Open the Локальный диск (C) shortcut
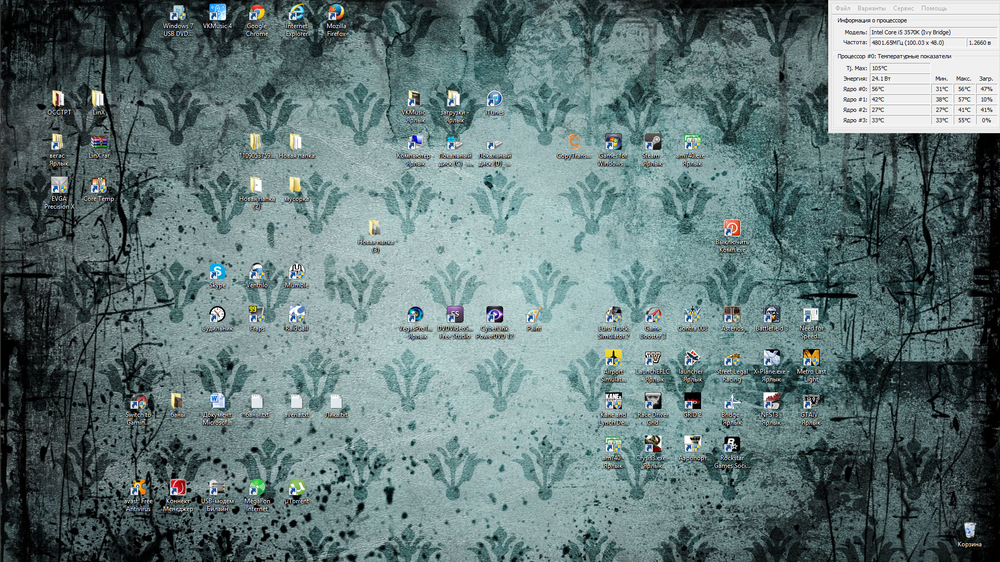 click(x=455, y=150)
